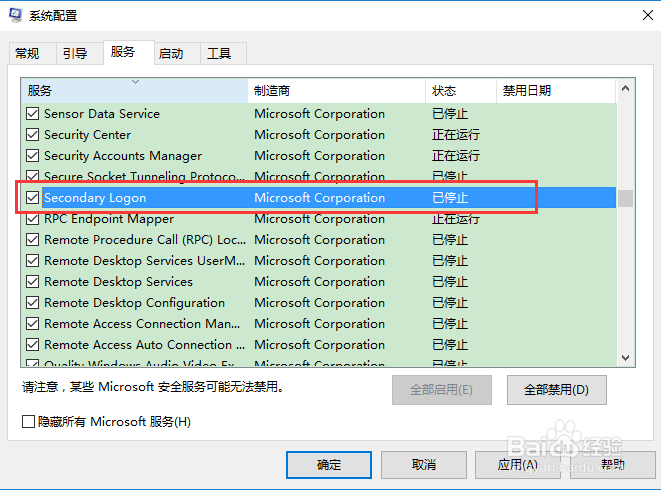The width and height of the screenshot is (661, 490).
Task: Open the 工具 tab
Action: point(219,54)
